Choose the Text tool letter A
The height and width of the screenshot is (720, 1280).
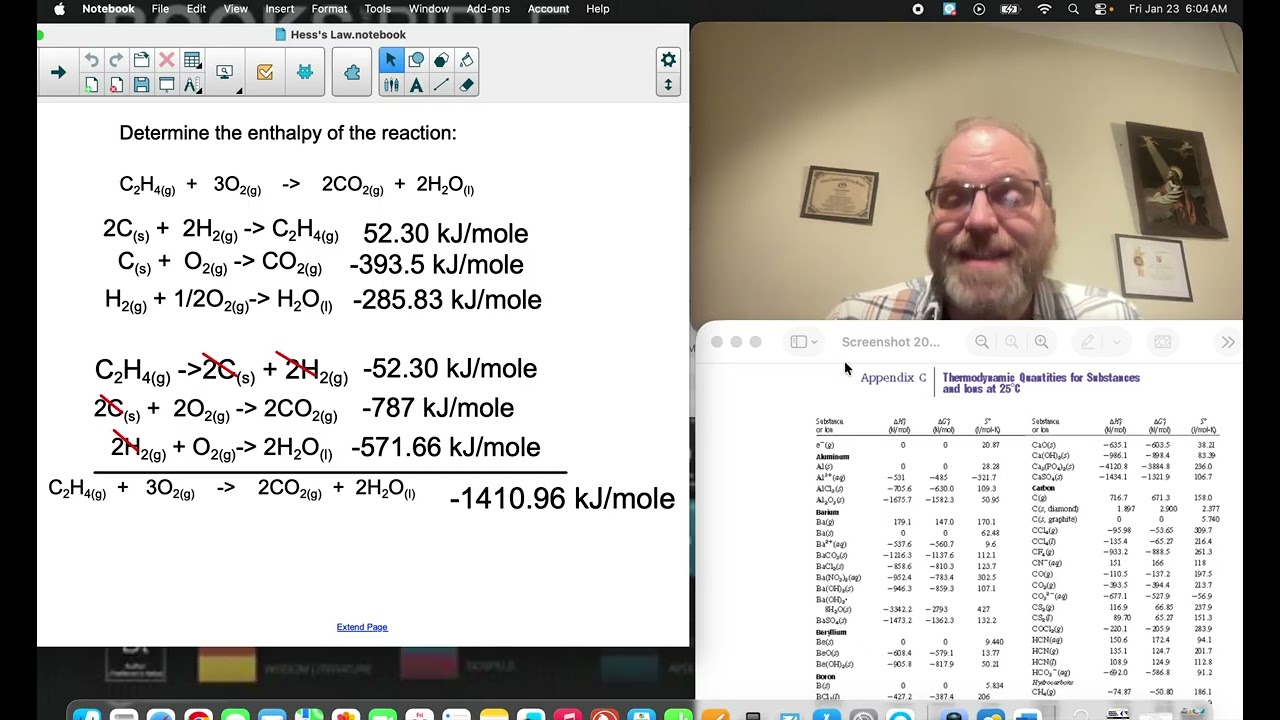point(416,85)
